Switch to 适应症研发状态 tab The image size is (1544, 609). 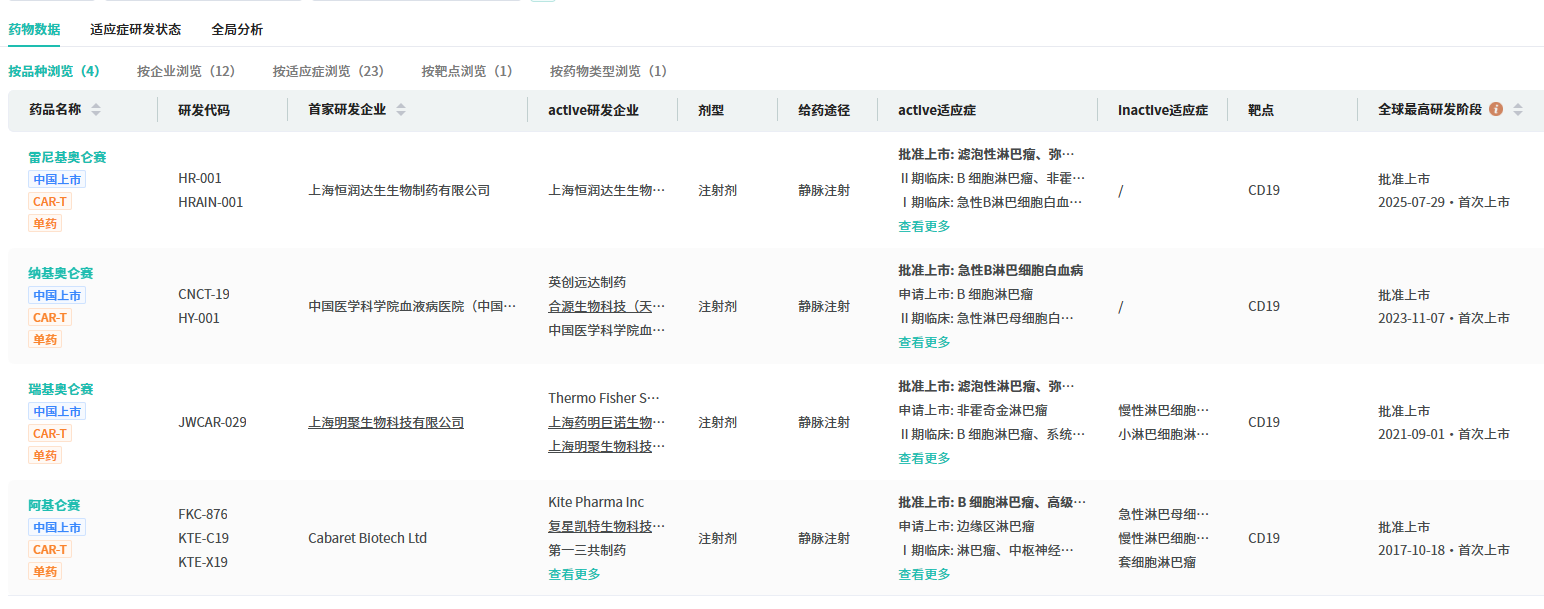pos(135,29)
